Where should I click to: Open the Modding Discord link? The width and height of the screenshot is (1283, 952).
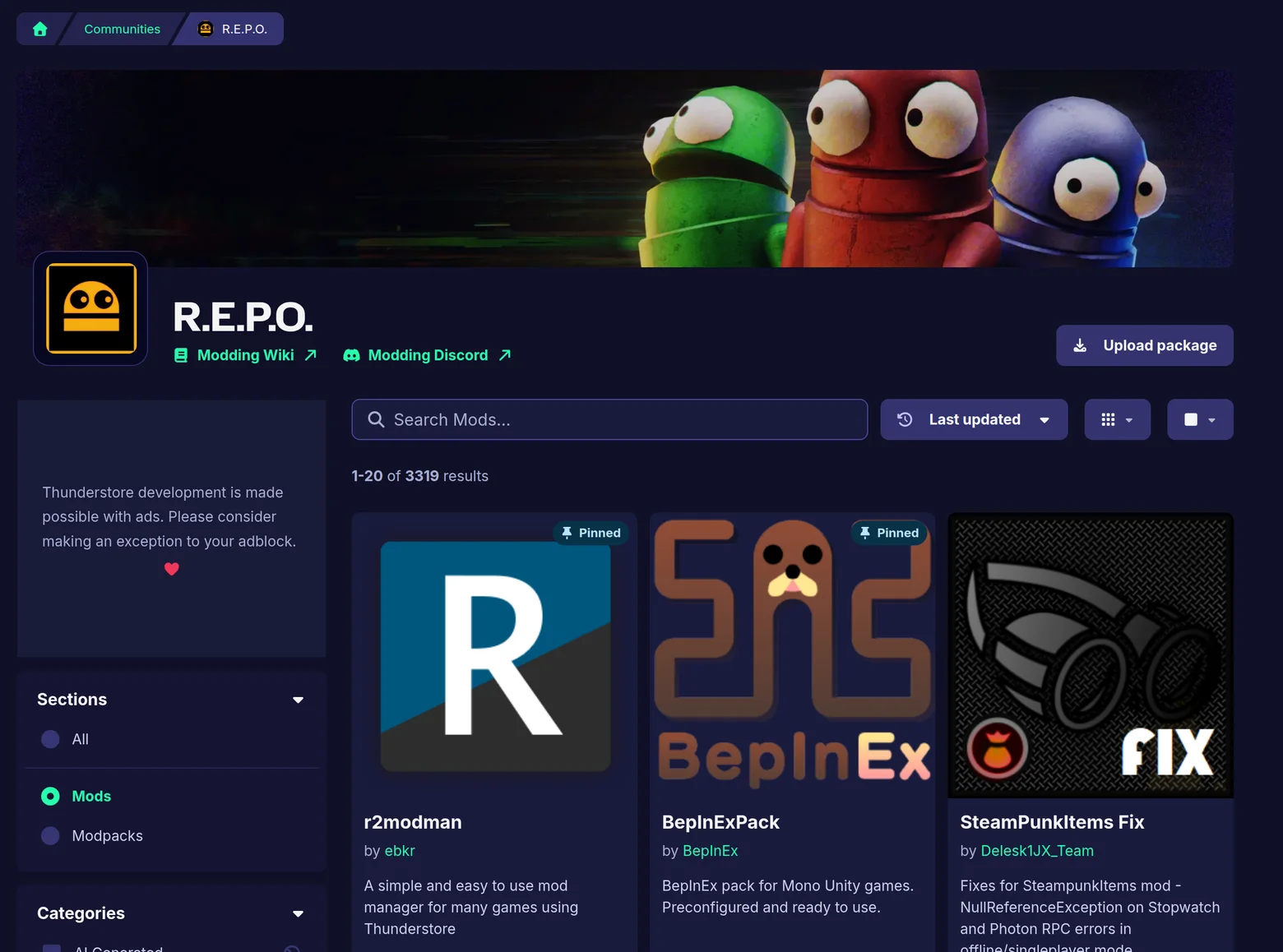click(428, 355)
